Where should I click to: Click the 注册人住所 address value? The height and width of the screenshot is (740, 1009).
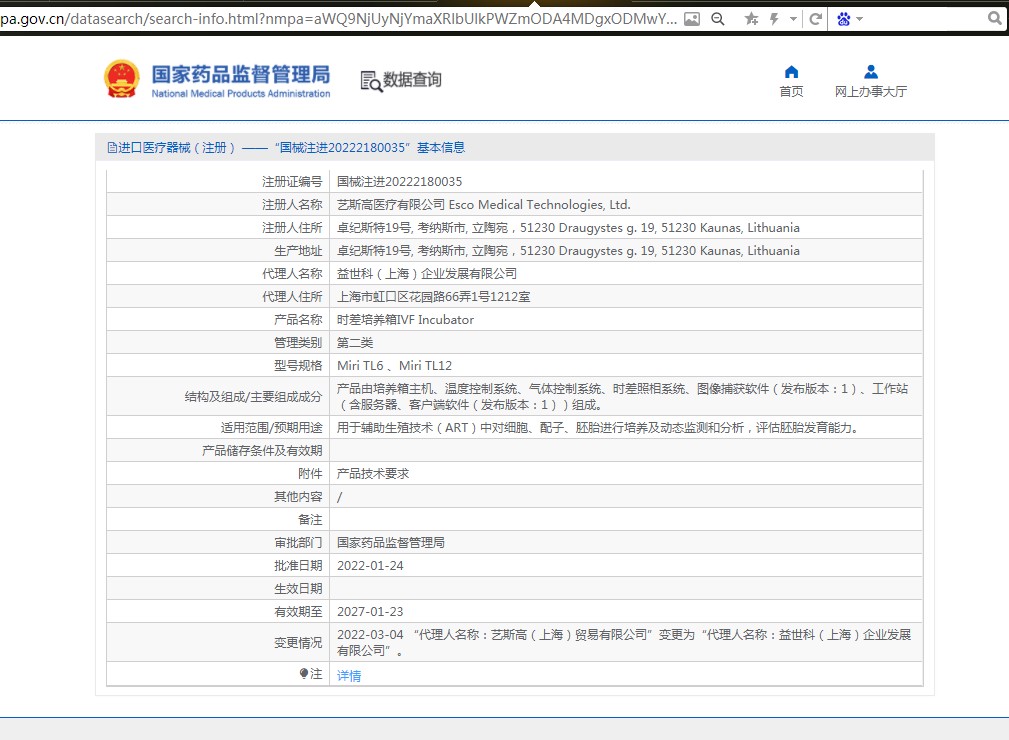[568, 228]
